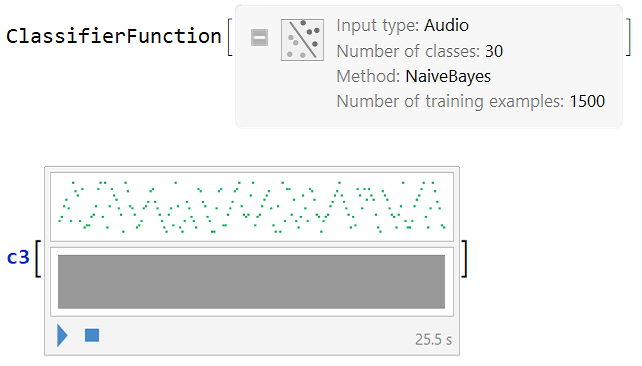Image resolution: width=642 pixels, height=366 pixels.
Task: Click the value 1500 in summary
Action: [587, 101]
